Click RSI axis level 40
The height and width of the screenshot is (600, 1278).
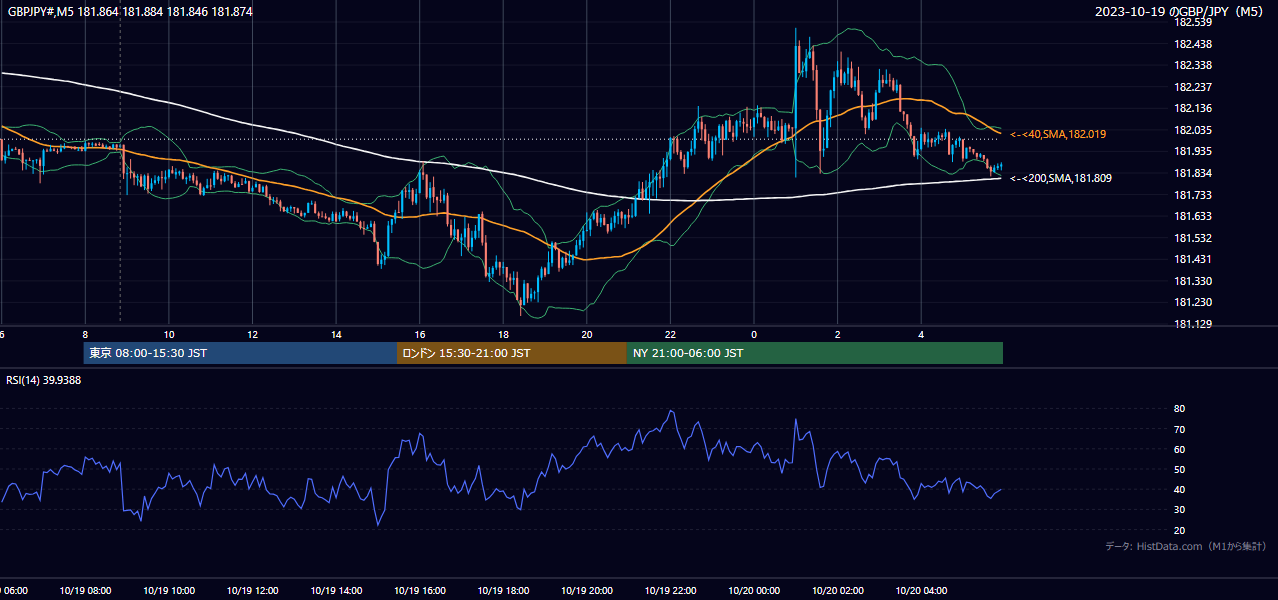click(1179, 490)
